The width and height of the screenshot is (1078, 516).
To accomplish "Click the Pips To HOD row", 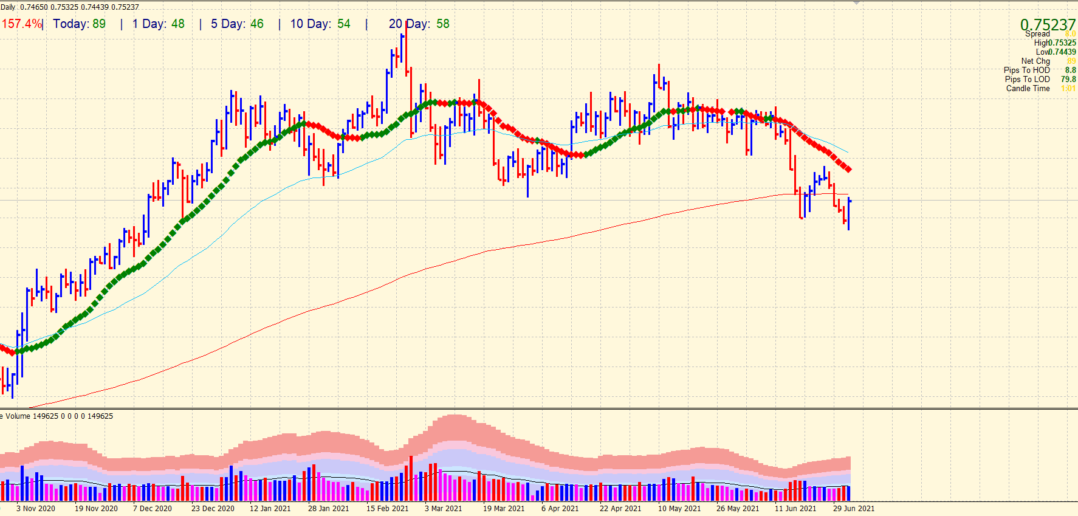I will [1040, 70].
